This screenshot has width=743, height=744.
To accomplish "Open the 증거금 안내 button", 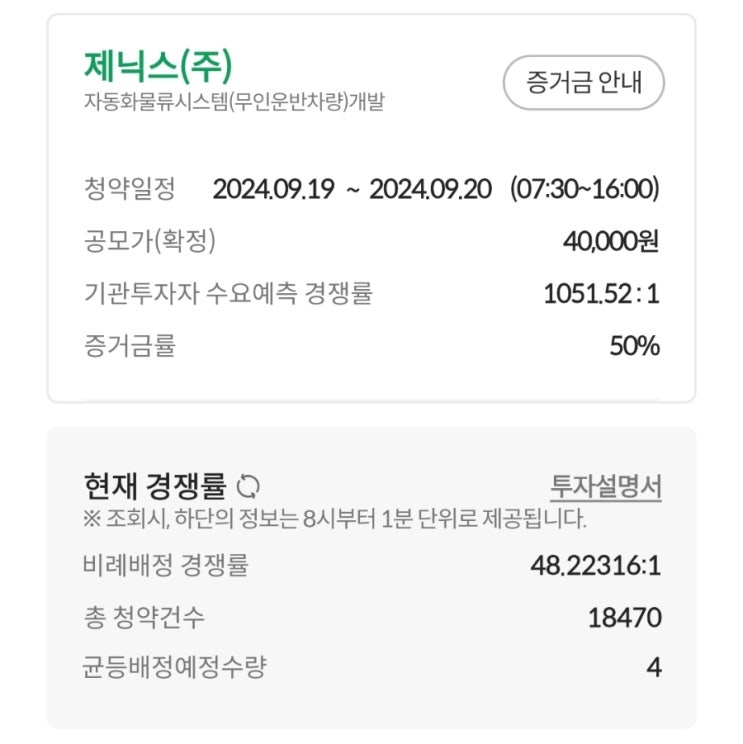I will point(584,82).
